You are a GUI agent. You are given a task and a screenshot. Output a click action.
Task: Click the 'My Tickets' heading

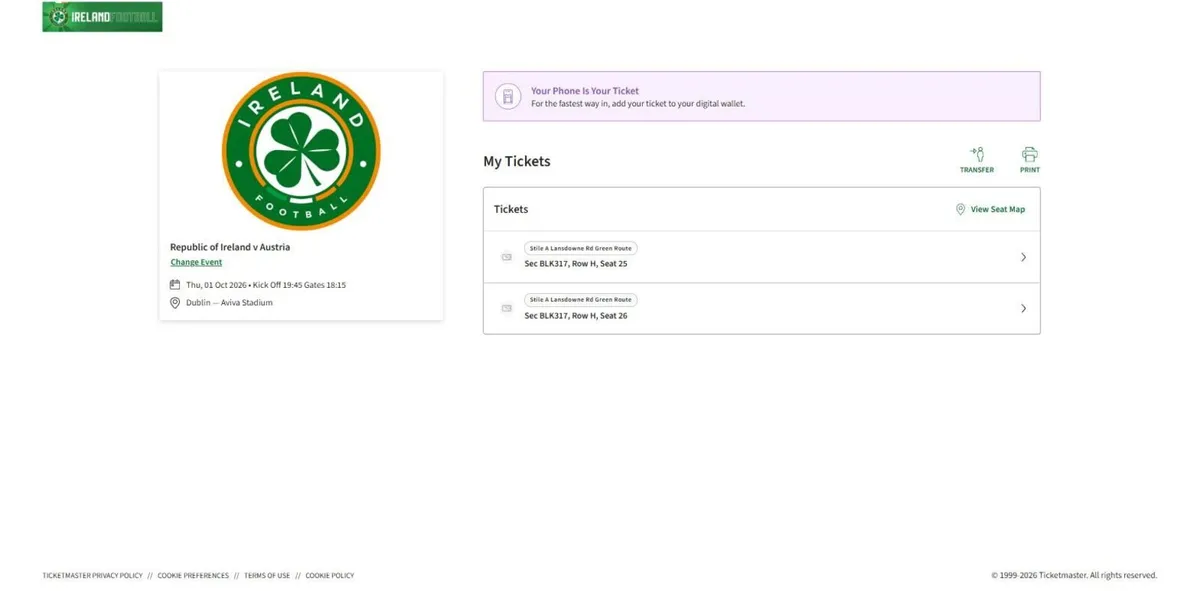(x=517, y=161)
